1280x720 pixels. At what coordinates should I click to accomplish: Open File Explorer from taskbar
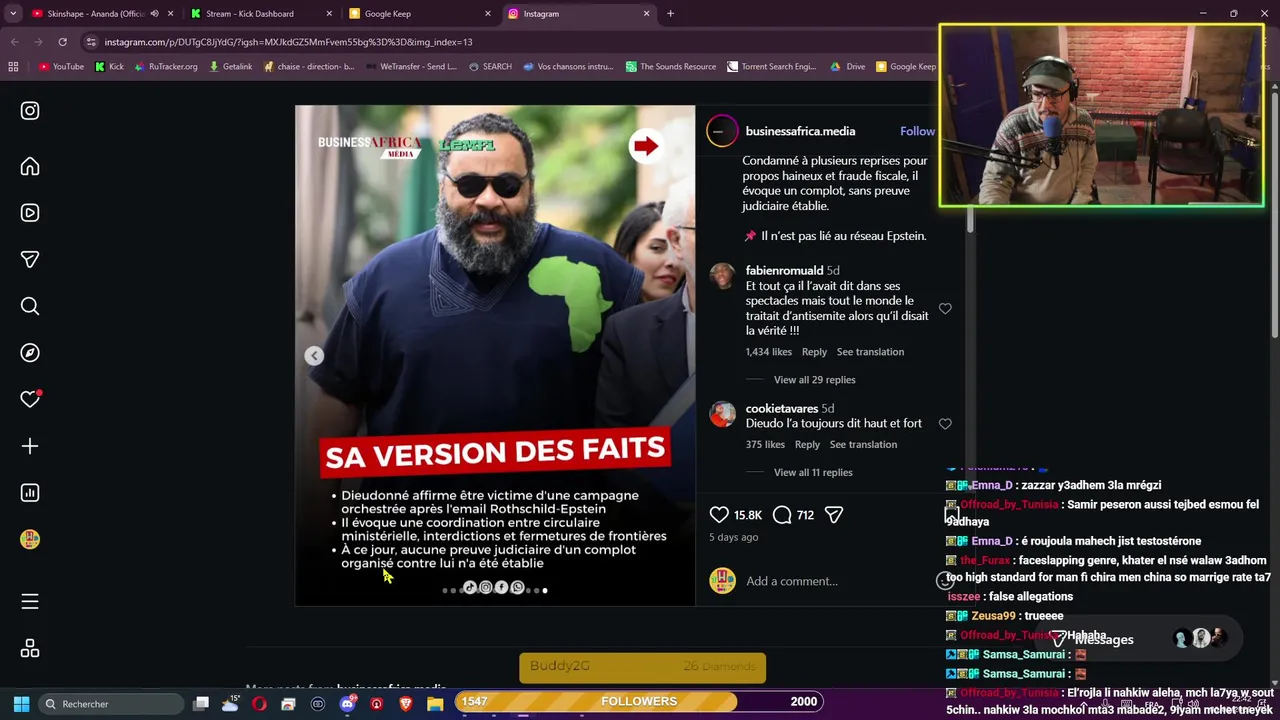(435, 704)
